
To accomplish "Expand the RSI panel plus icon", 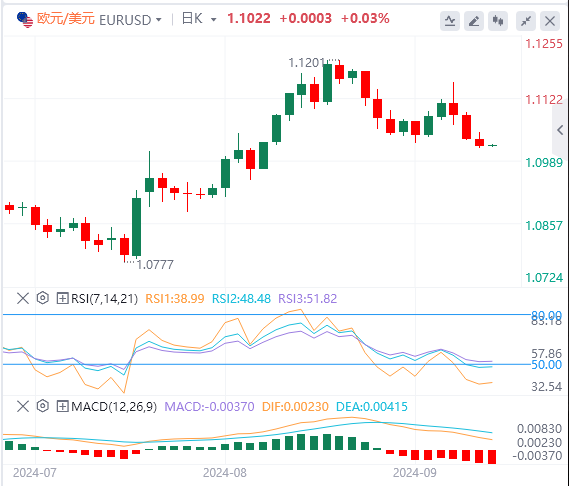I will click(62, 298).
